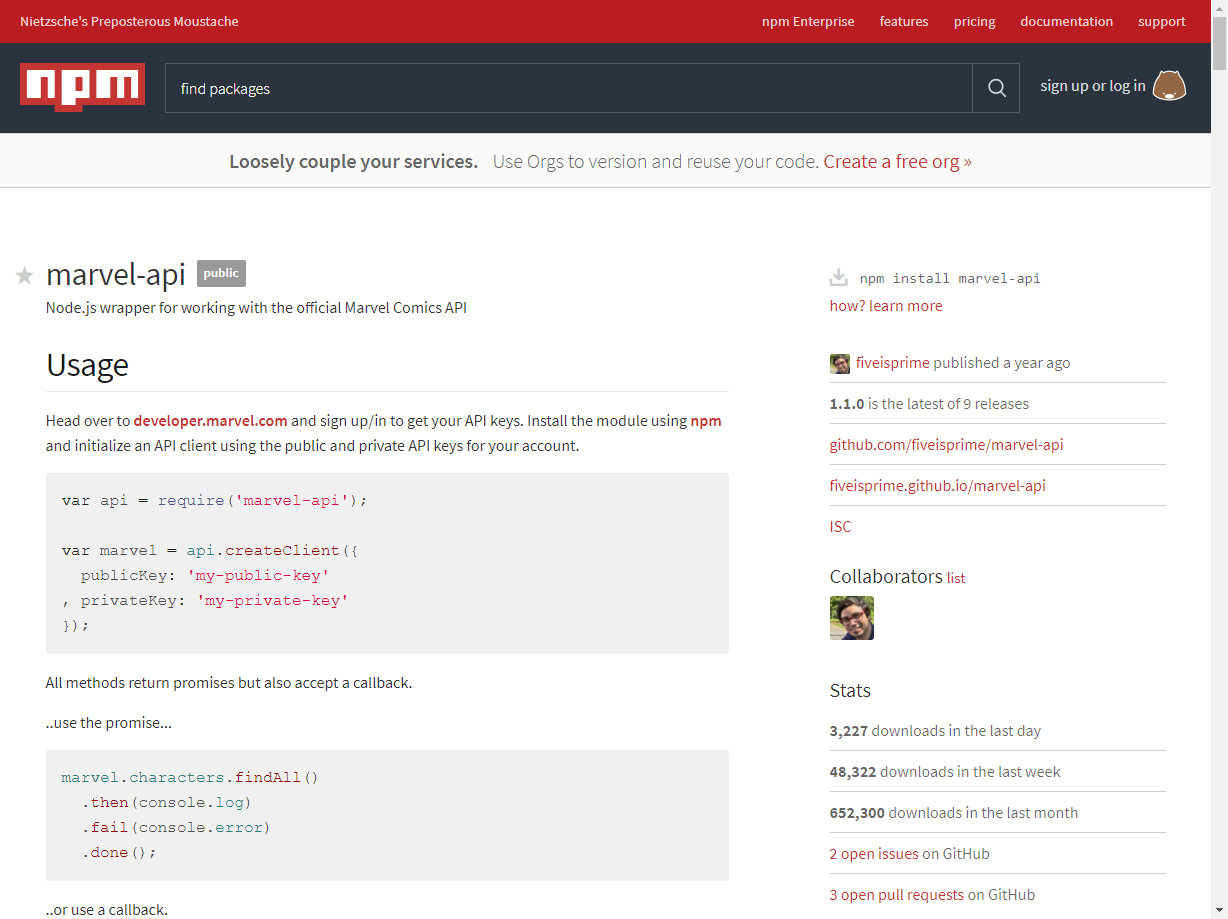Click the scrollbar up arrow

(1220, 8)
